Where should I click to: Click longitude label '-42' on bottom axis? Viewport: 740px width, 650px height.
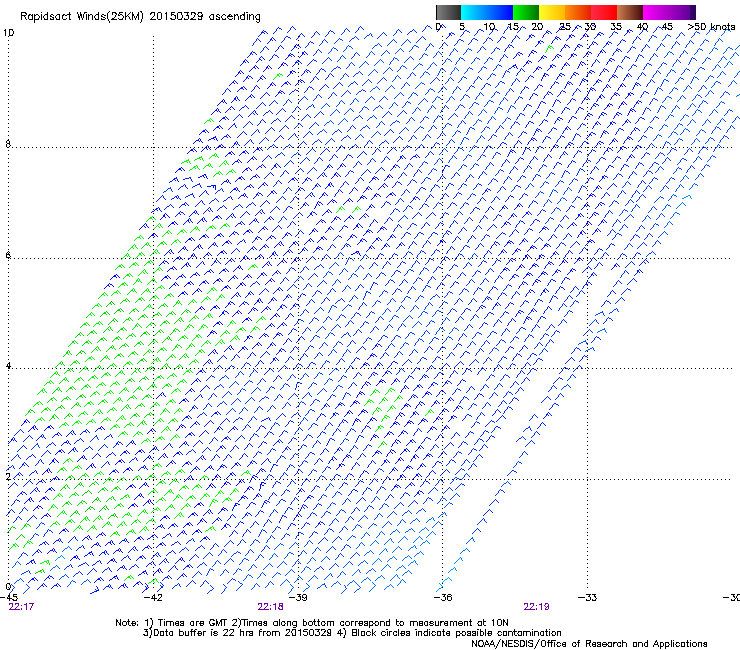coord(153,598)
